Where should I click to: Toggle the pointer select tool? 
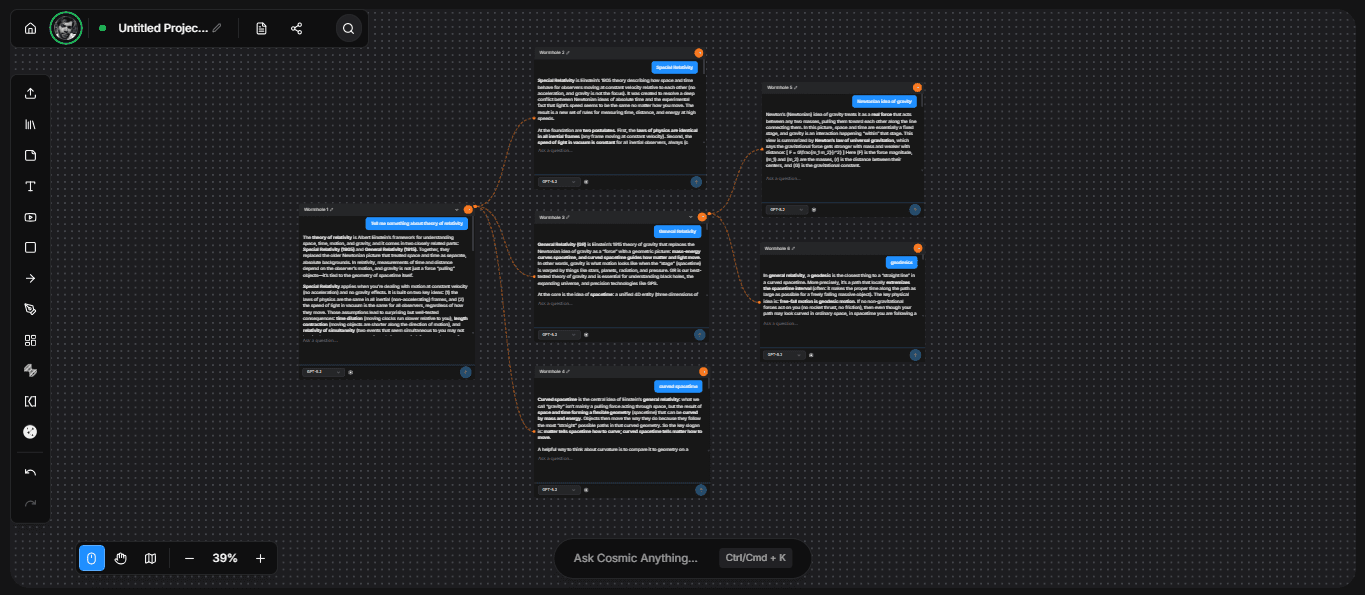(92, 558)
